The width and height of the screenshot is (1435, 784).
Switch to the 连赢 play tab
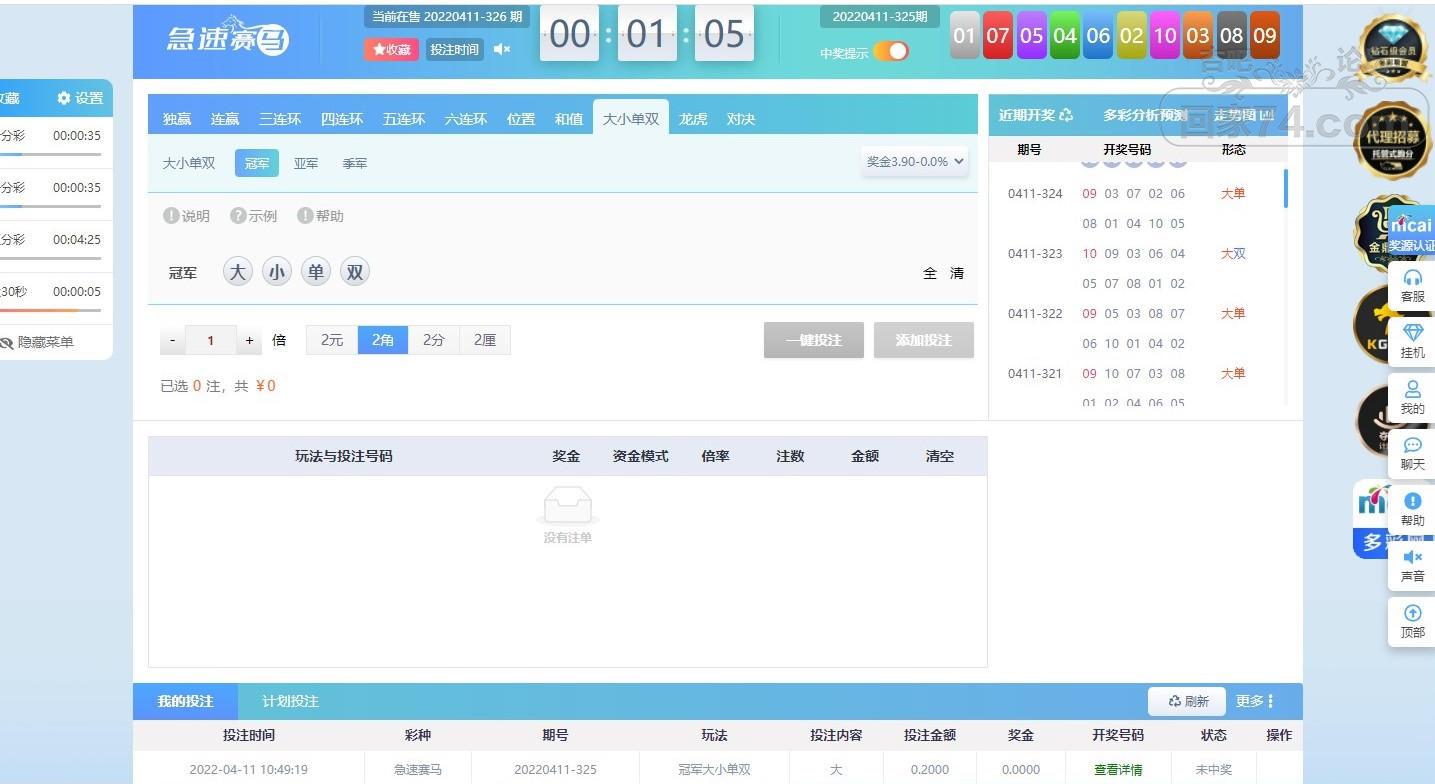click(x=225, y=119)
